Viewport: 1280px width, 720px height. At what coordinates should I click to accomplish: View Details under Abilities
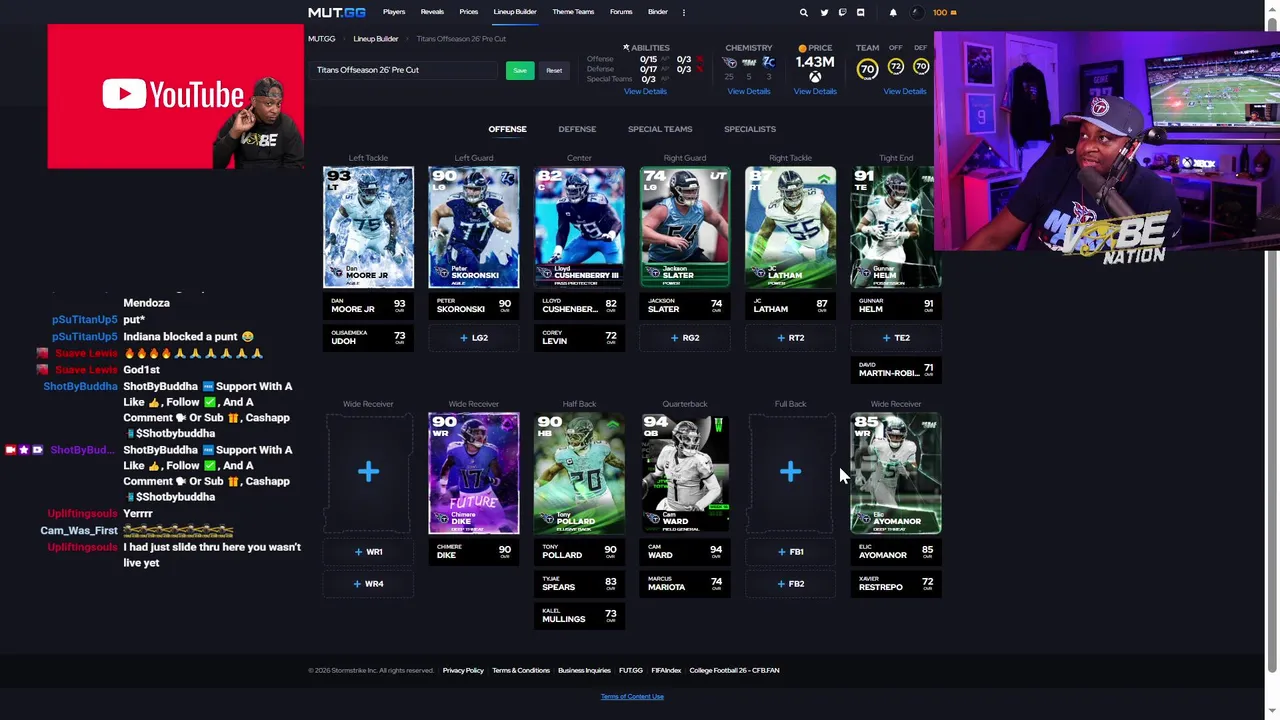click(x=645, y=91)
